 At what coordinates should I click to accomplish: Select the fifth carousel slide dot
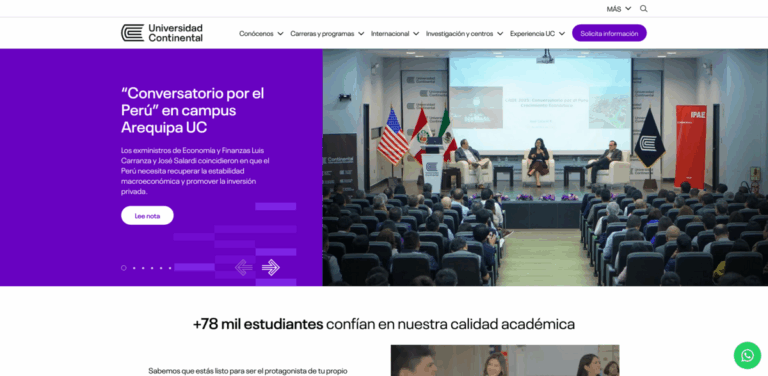pyautogui.click(x=161, y=268)
